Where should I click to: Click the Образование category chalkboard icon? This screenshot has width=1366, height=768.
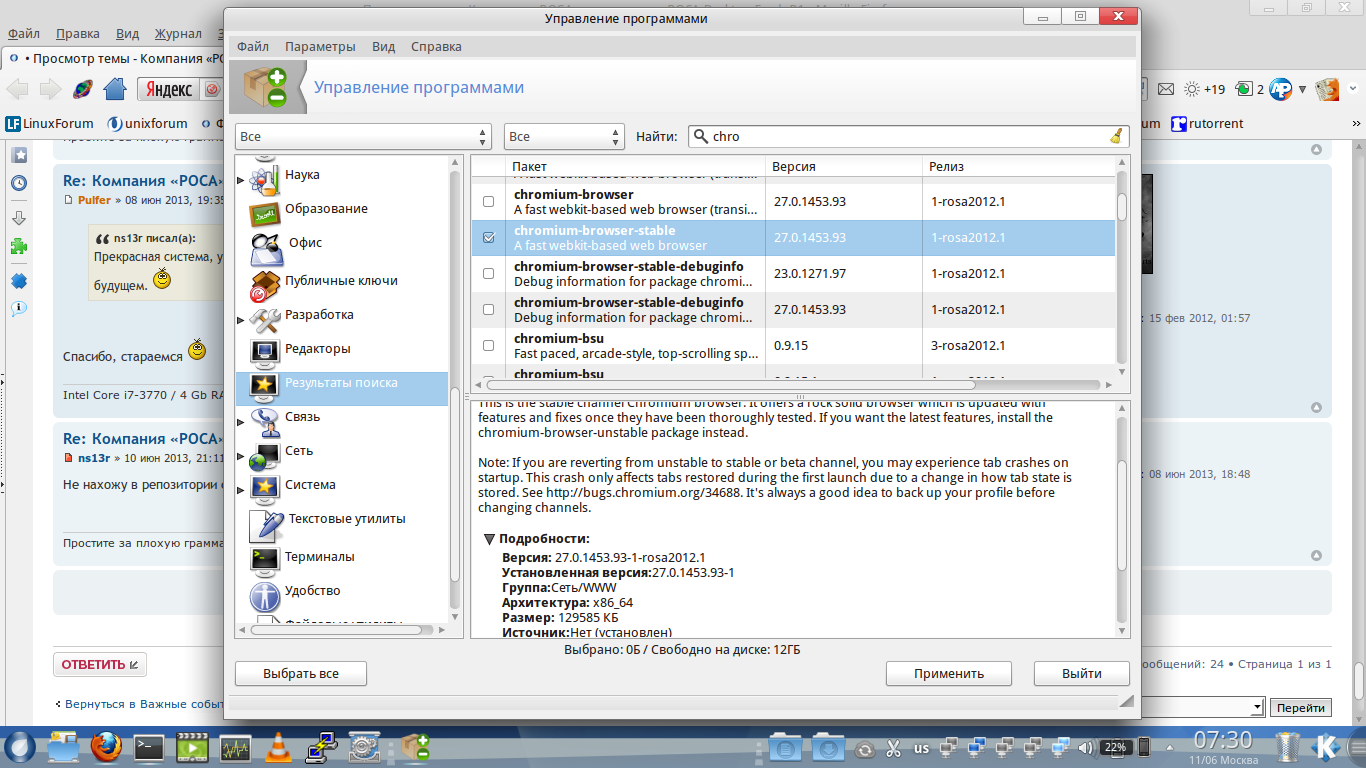pos(264,211)
